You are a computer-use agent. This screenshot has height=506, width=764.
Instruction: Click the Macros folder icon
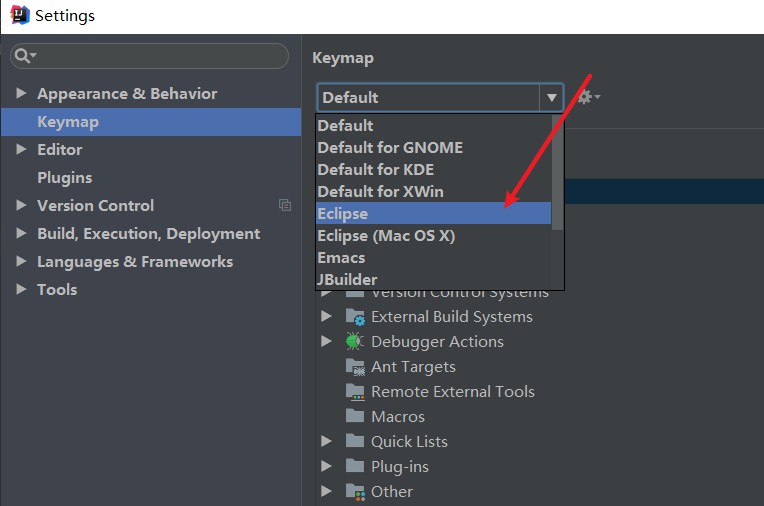[x=355, y=416]
